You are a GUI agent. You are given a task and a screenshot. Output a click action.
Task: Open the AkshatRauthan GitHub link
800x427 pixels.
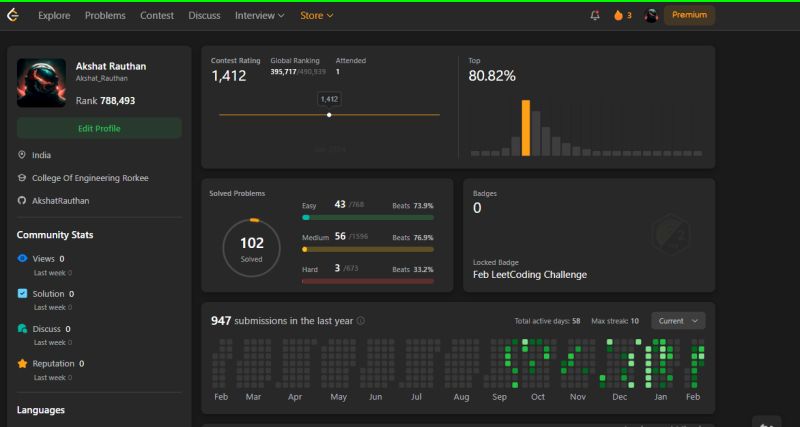click(x=60, y=200)
